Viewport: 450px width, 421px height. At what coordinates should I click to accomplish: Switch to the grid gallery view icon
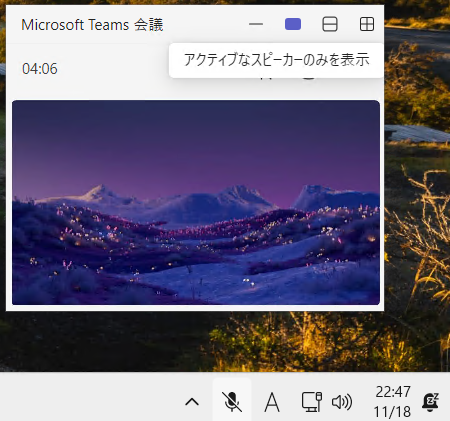[367, 24]
